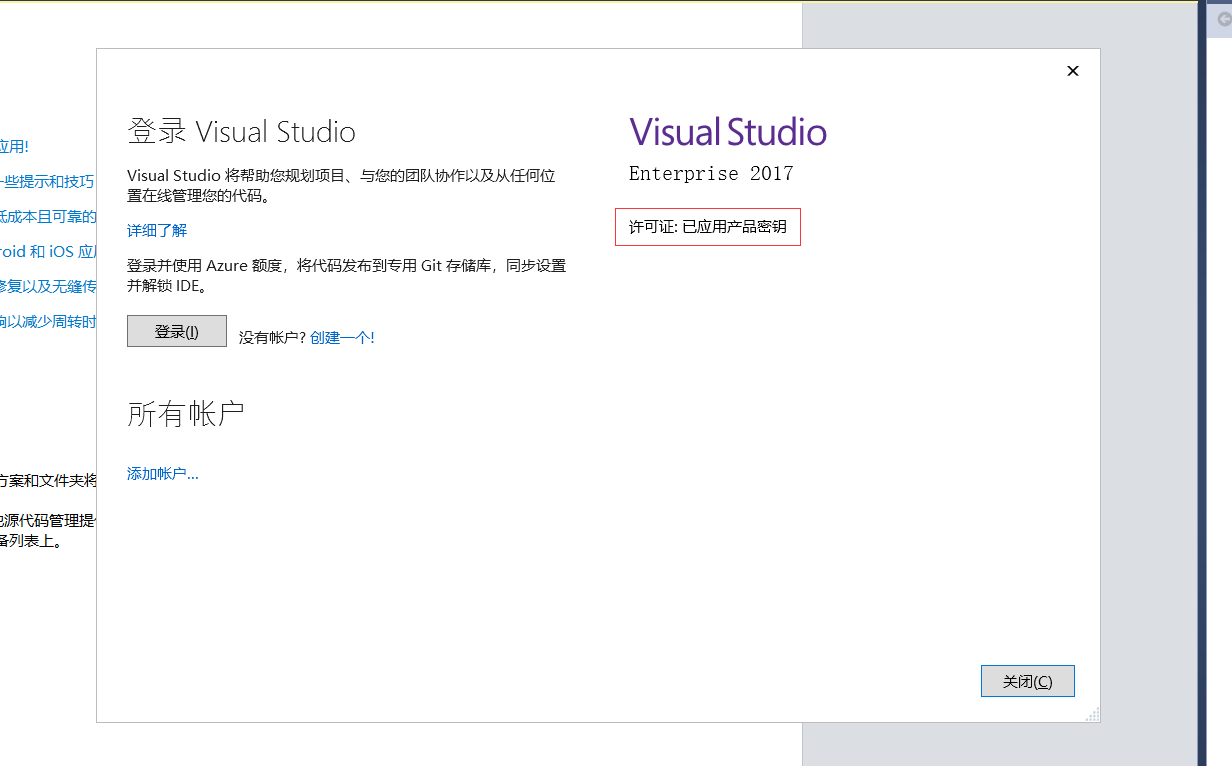This screenshot has width=1232, height=766.
Task: Select the 登录 Visual Studio heading
Action: coord(242,130)
